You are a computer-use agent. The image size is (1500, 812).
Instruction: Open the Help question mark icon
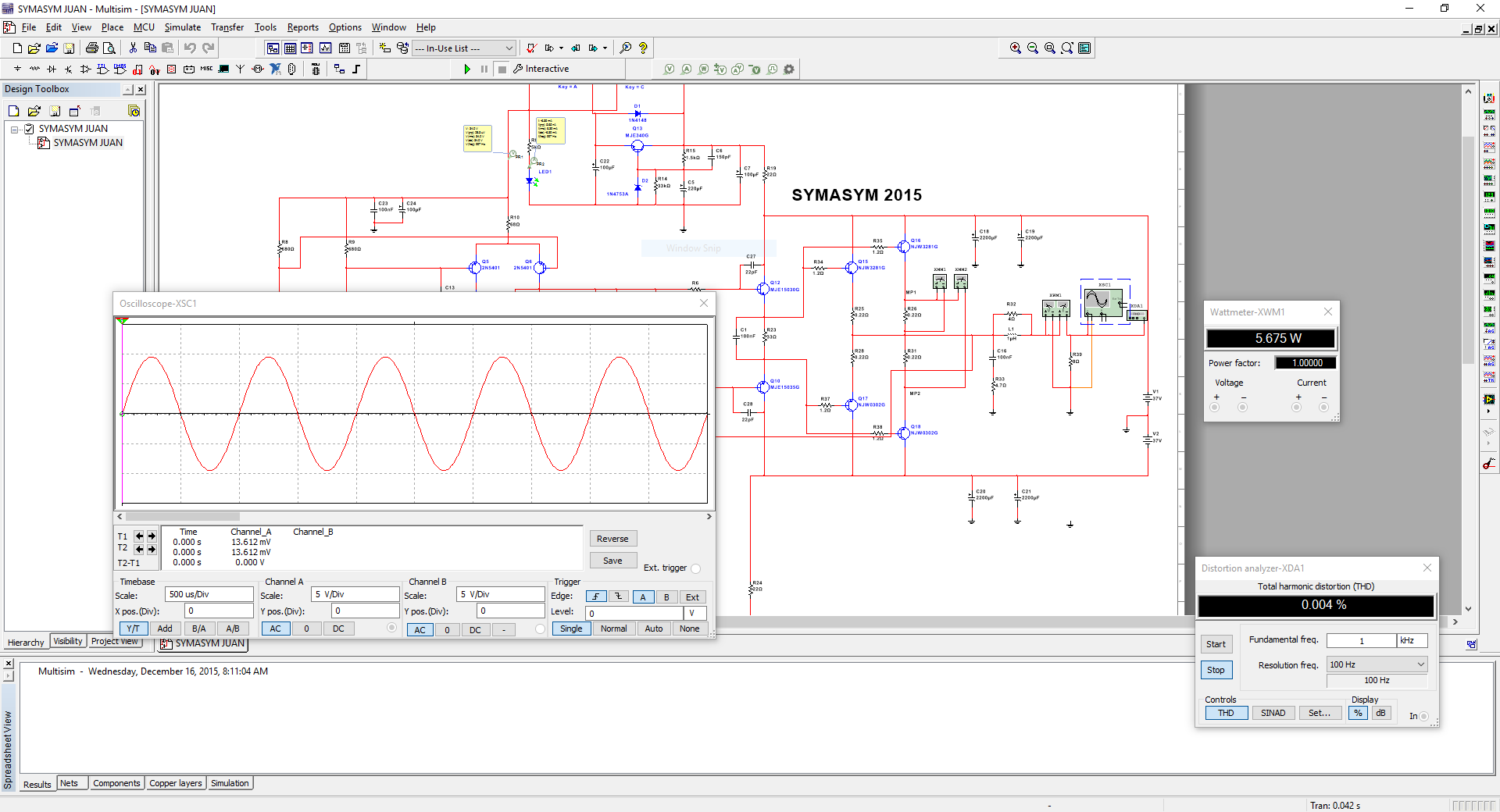[x=643, y=48]
